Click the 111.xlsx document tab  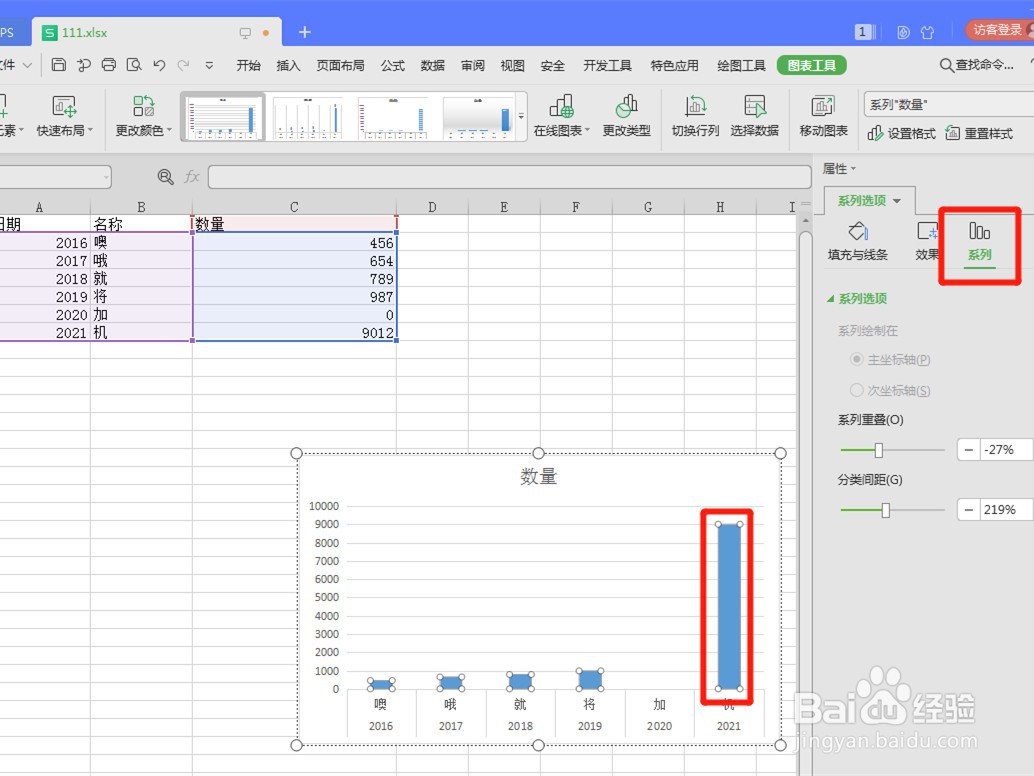click(157, 32)
